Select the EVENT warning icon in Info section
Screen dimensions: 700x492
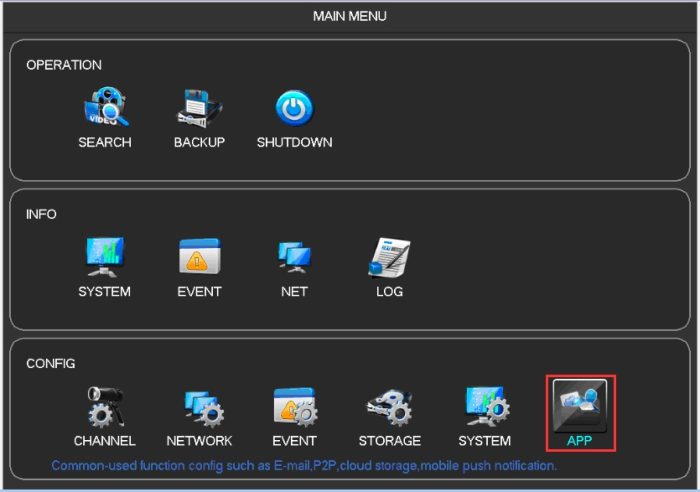coord(199,258)
